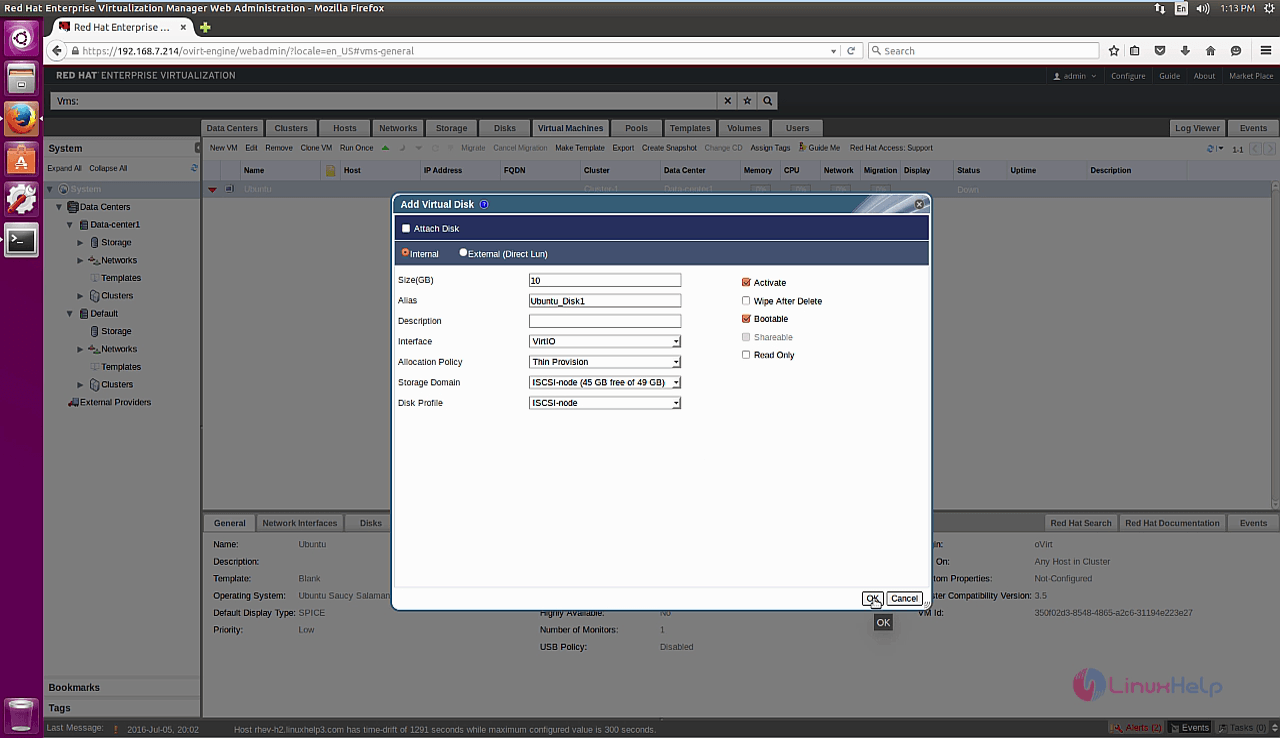
Task: Open the admin user dropdown
Action: (1075, 76)
